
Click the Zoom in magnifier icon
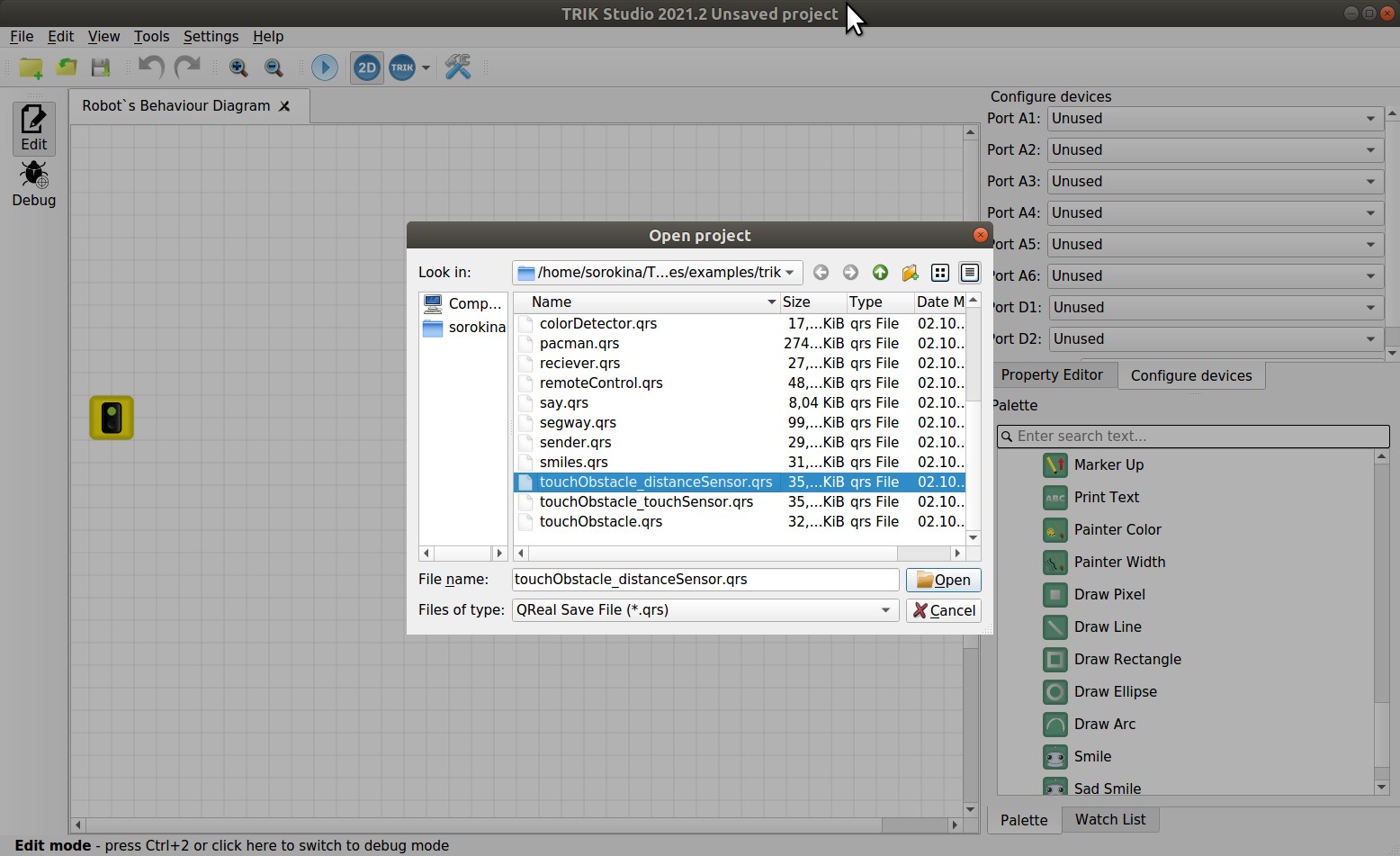(x=238, y=68)
